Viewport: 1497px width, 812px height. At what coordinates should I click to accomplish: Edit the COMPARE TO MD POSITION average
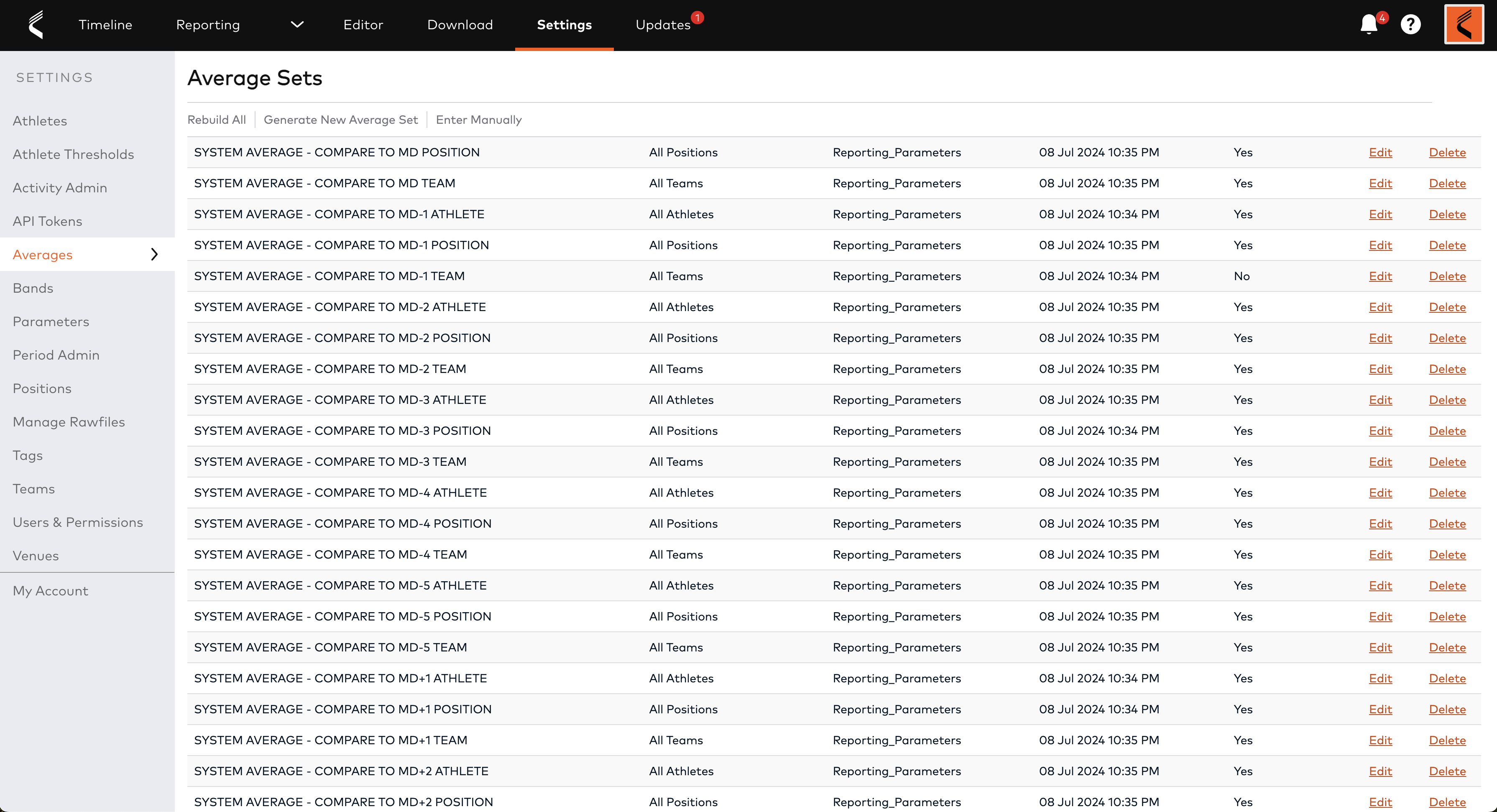pos(1380,152)
